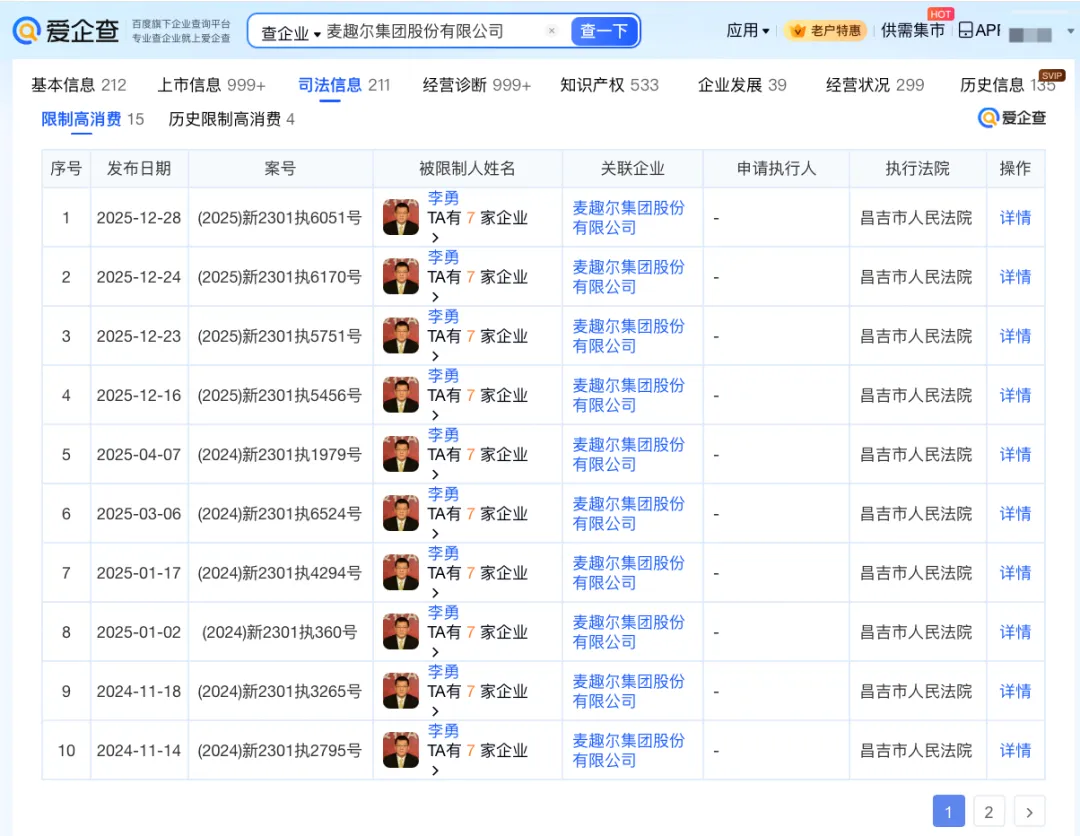The width and height of the screenshot is (1080, 836).
Task: View 详情 for case 执1979号
Action: [x=1015, y=454]
